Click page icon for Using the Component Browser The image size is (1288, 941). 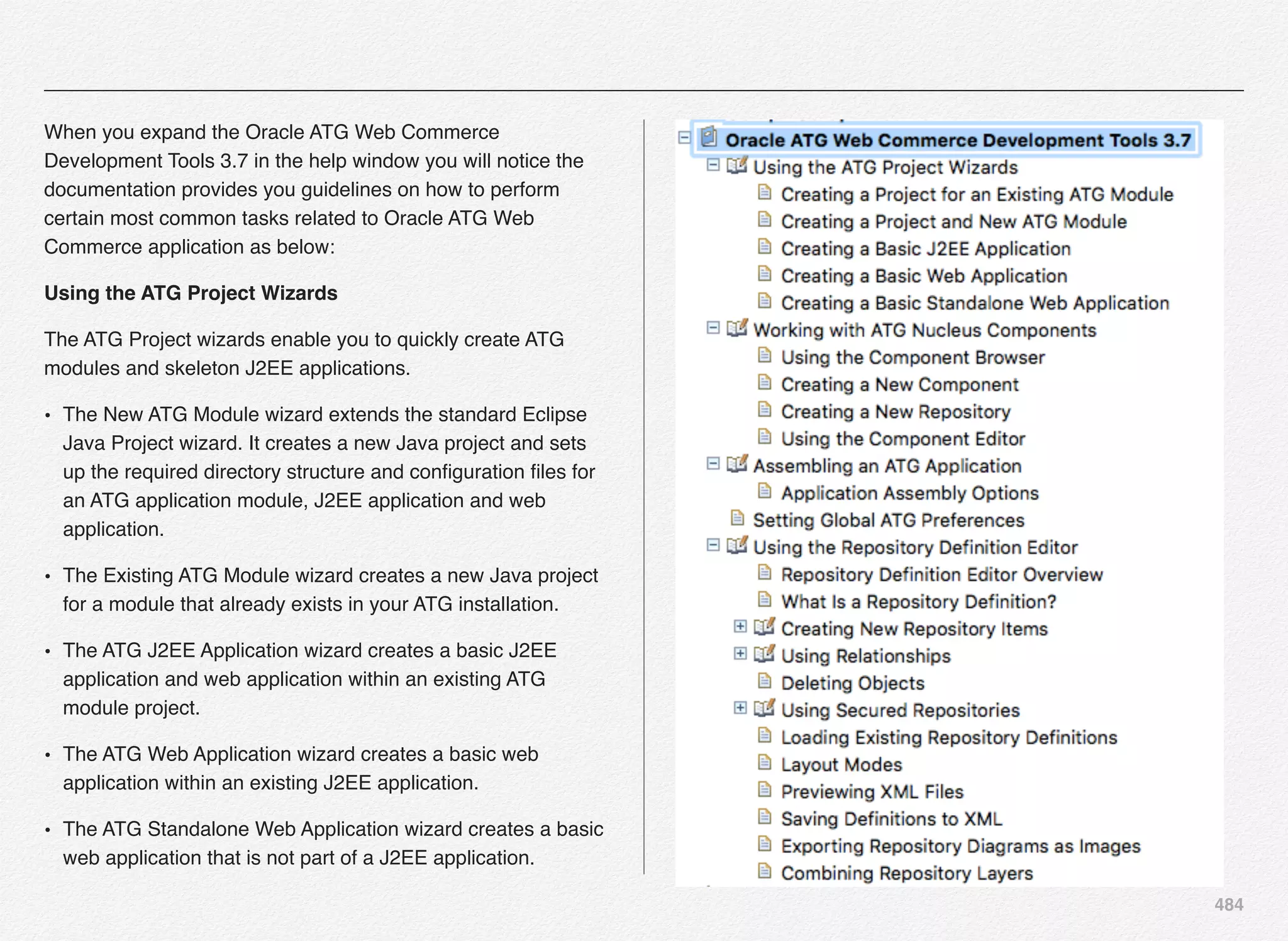pos(765,355)
